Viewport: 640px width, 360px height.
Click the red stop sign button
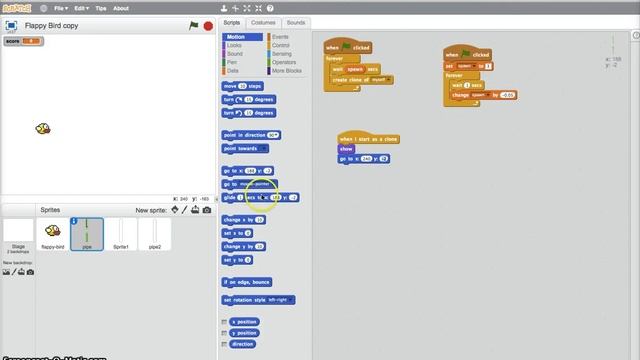click(208, 26)
